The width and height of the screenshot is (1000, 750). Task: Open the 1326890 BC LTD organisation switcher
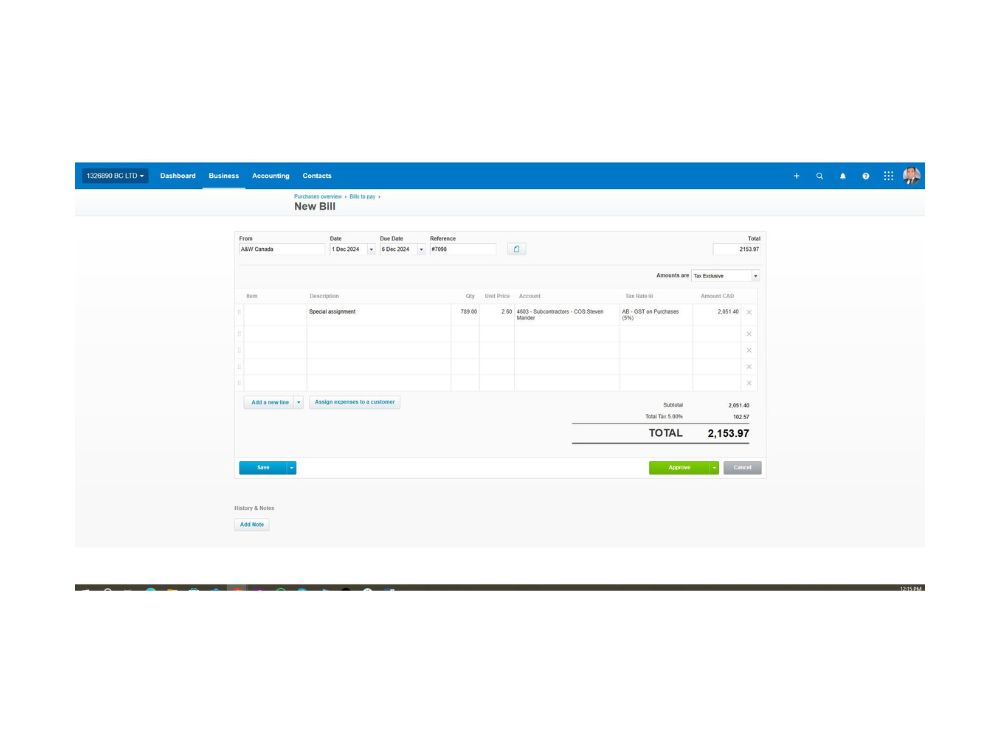click(115, 175)
